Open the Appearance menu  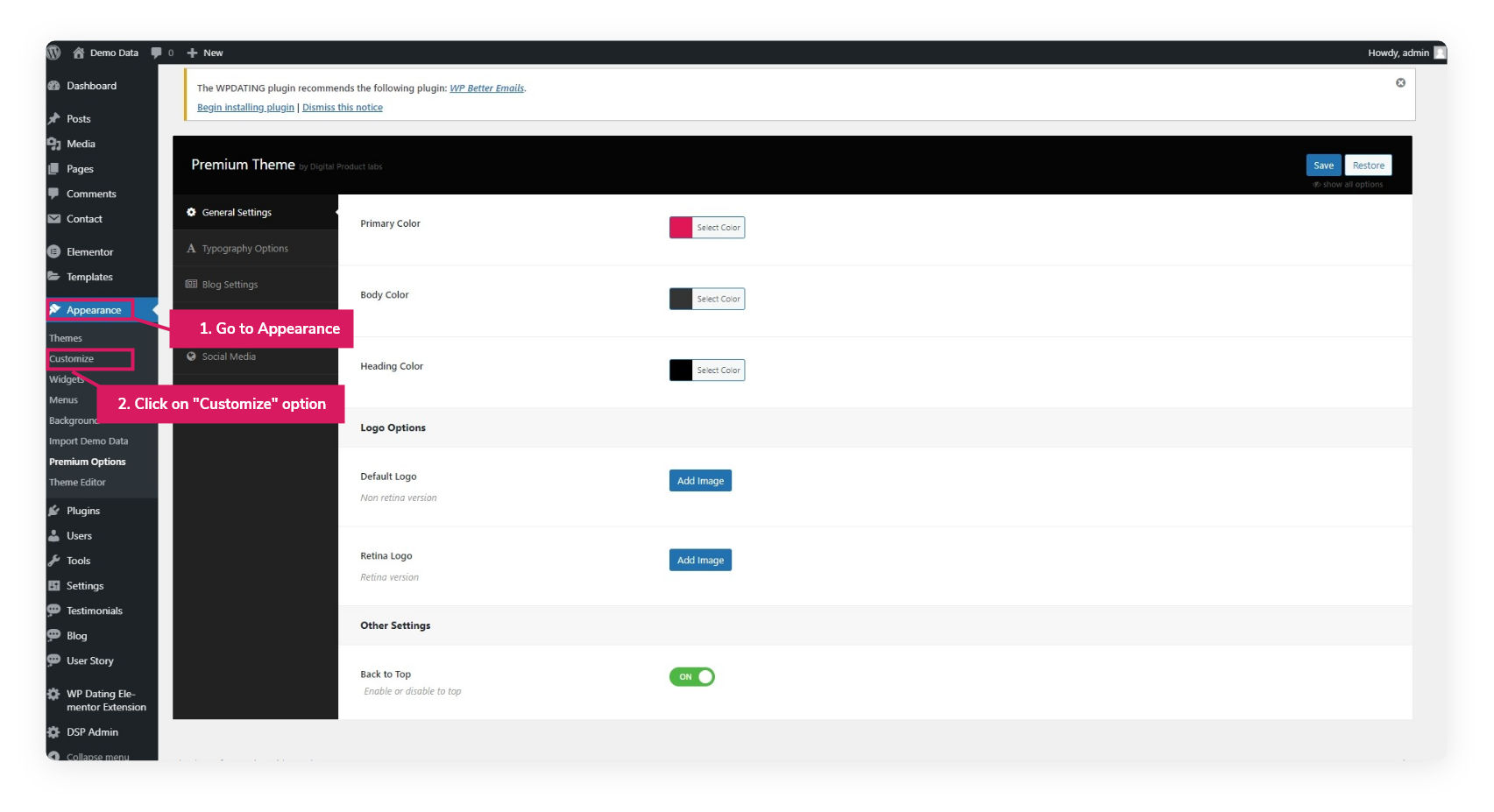tap(94, 310)
